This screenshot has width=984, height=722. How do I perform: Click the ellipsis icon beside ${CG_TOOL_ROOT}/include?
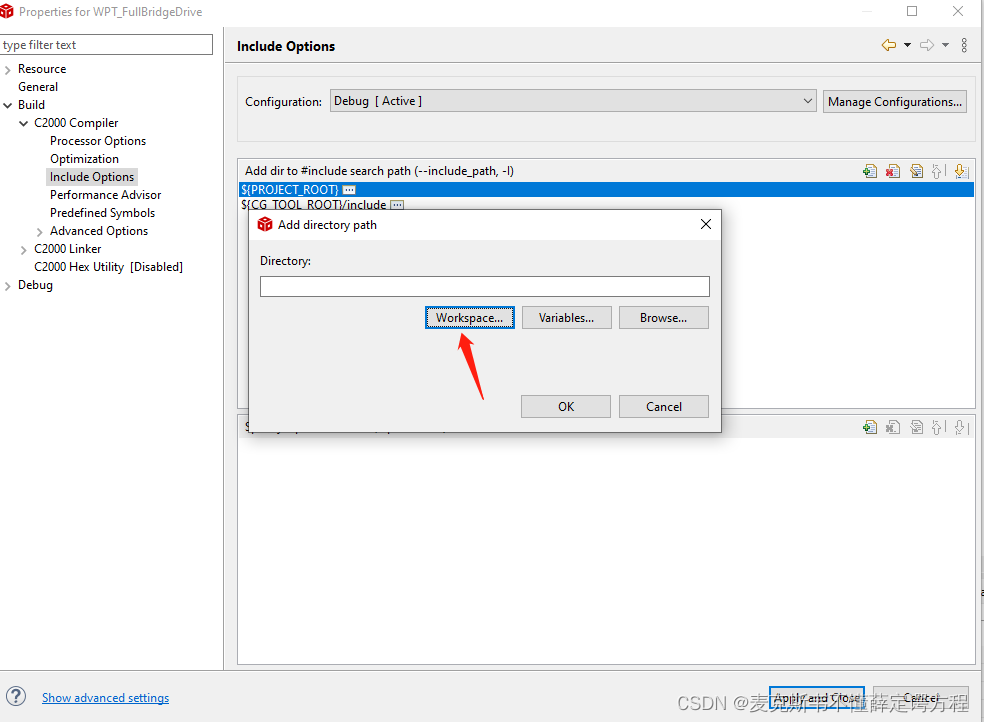pyautogui.click(x=397, y=204)
